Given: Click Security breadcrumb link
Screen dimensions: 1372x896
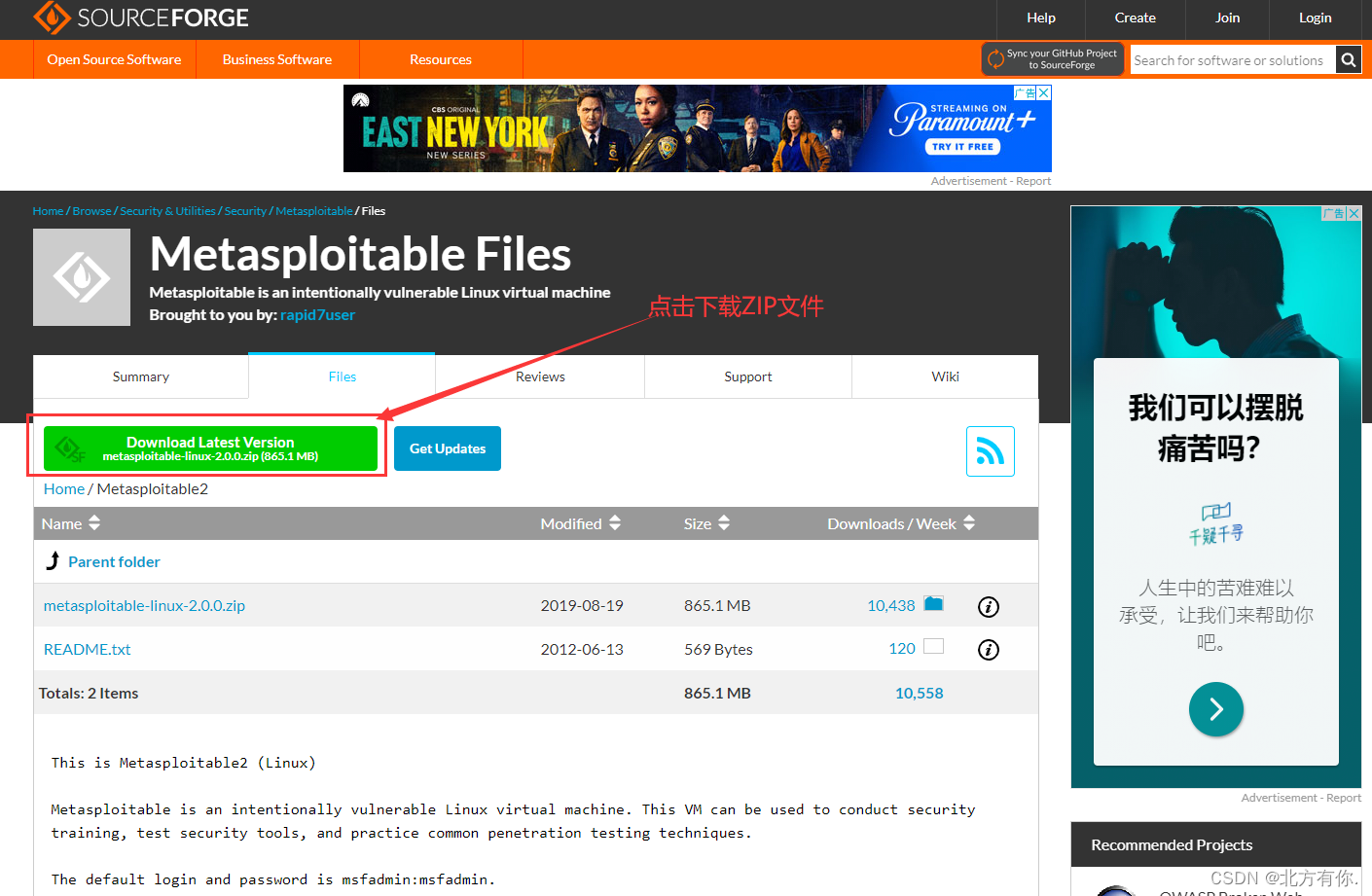Looking at the screenshot, I should pyautogui.click(x=245, y=211).
